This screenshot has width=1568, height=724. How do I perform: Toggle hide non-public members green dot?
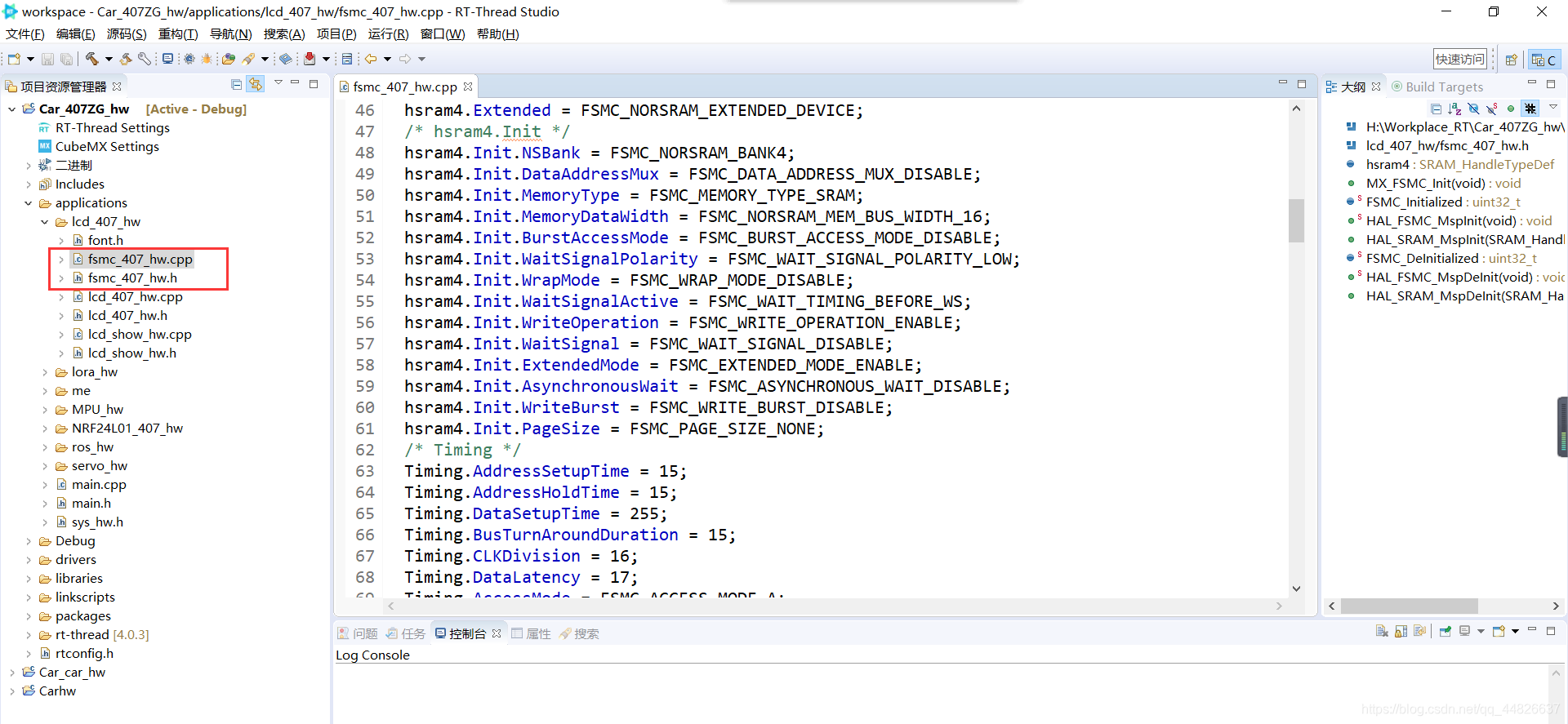point(1511,109)
